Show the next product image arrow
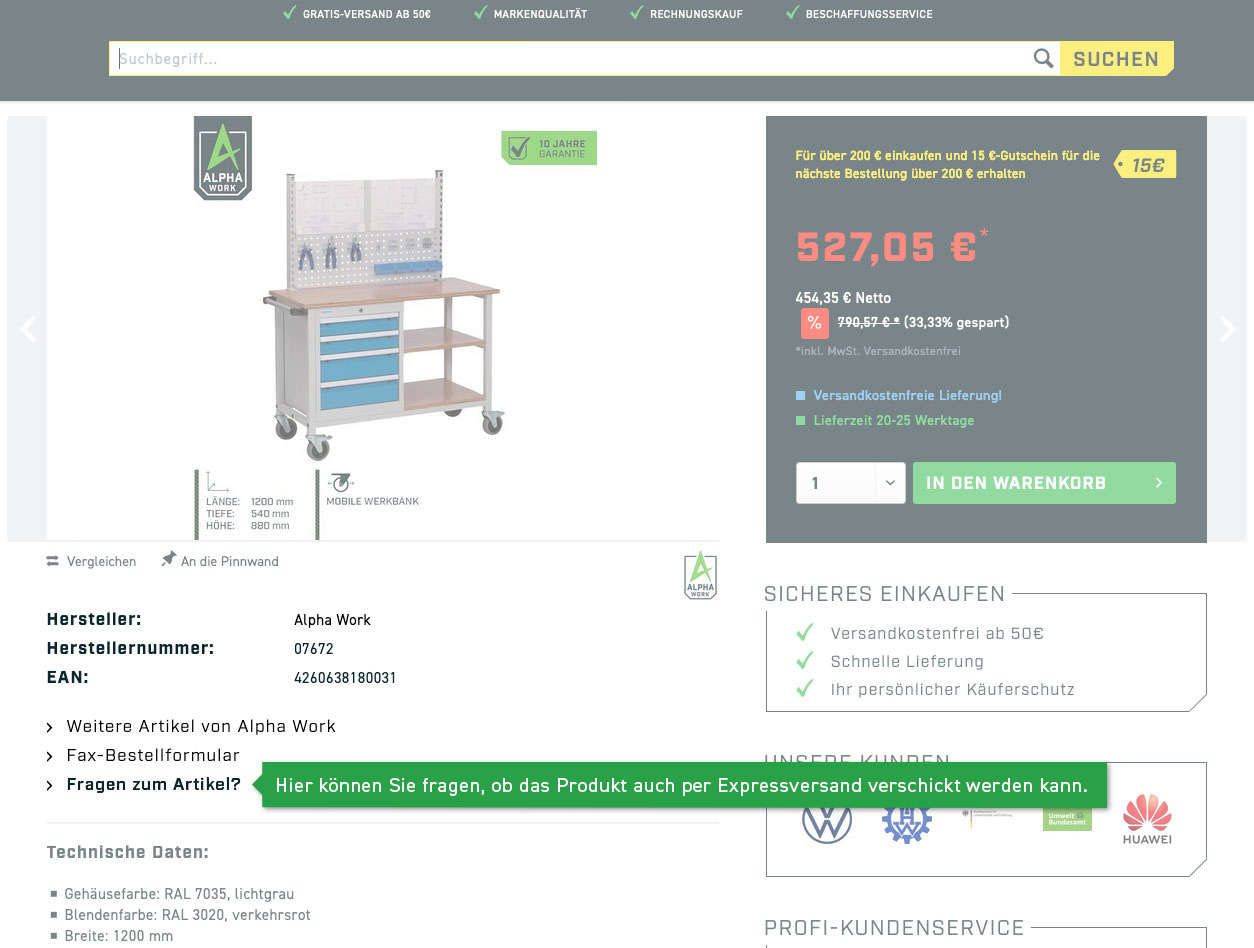The image size is (1254, 948). click(x=1227, y=329)
